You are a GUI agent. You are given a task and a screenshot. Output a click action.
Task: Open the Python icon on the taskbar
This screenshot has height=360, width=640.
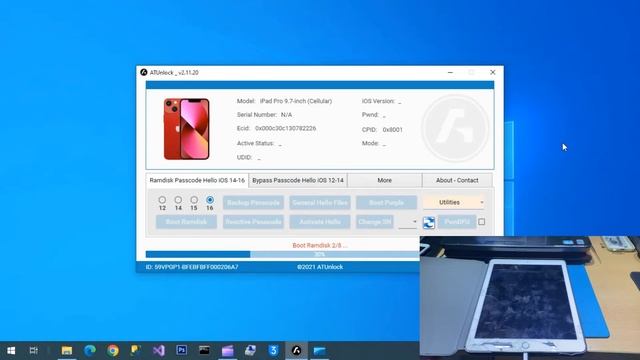click(x=136, y=351)
